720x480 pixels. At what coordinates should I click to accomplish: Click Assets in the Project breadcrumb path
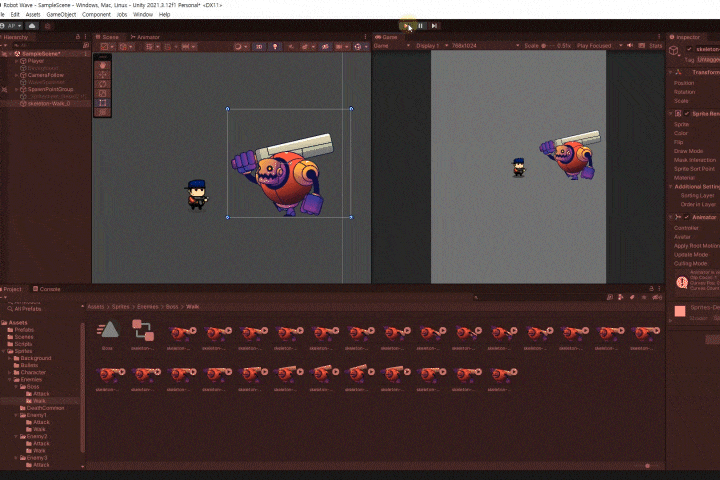(96, 306)
